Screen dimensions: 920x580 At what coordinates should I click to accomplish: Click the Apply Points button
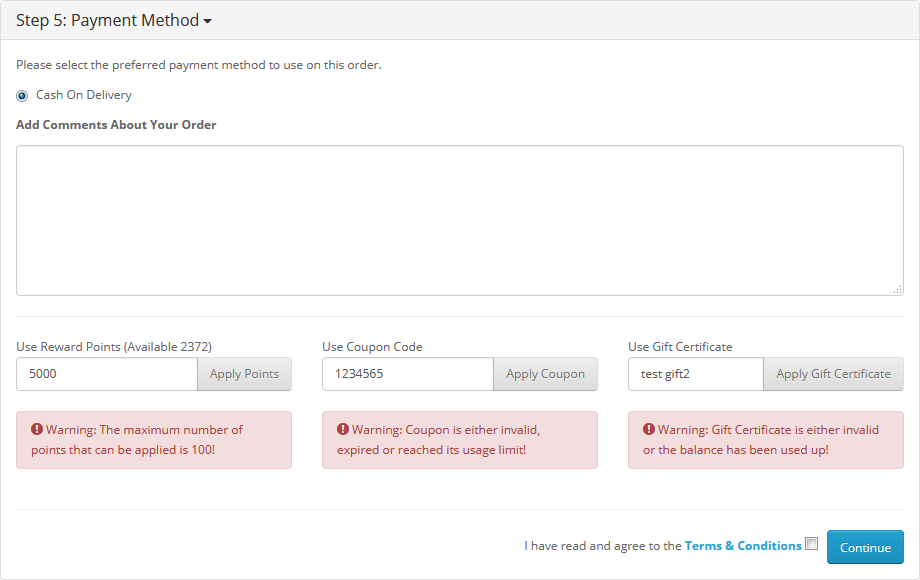pos(244,374)
